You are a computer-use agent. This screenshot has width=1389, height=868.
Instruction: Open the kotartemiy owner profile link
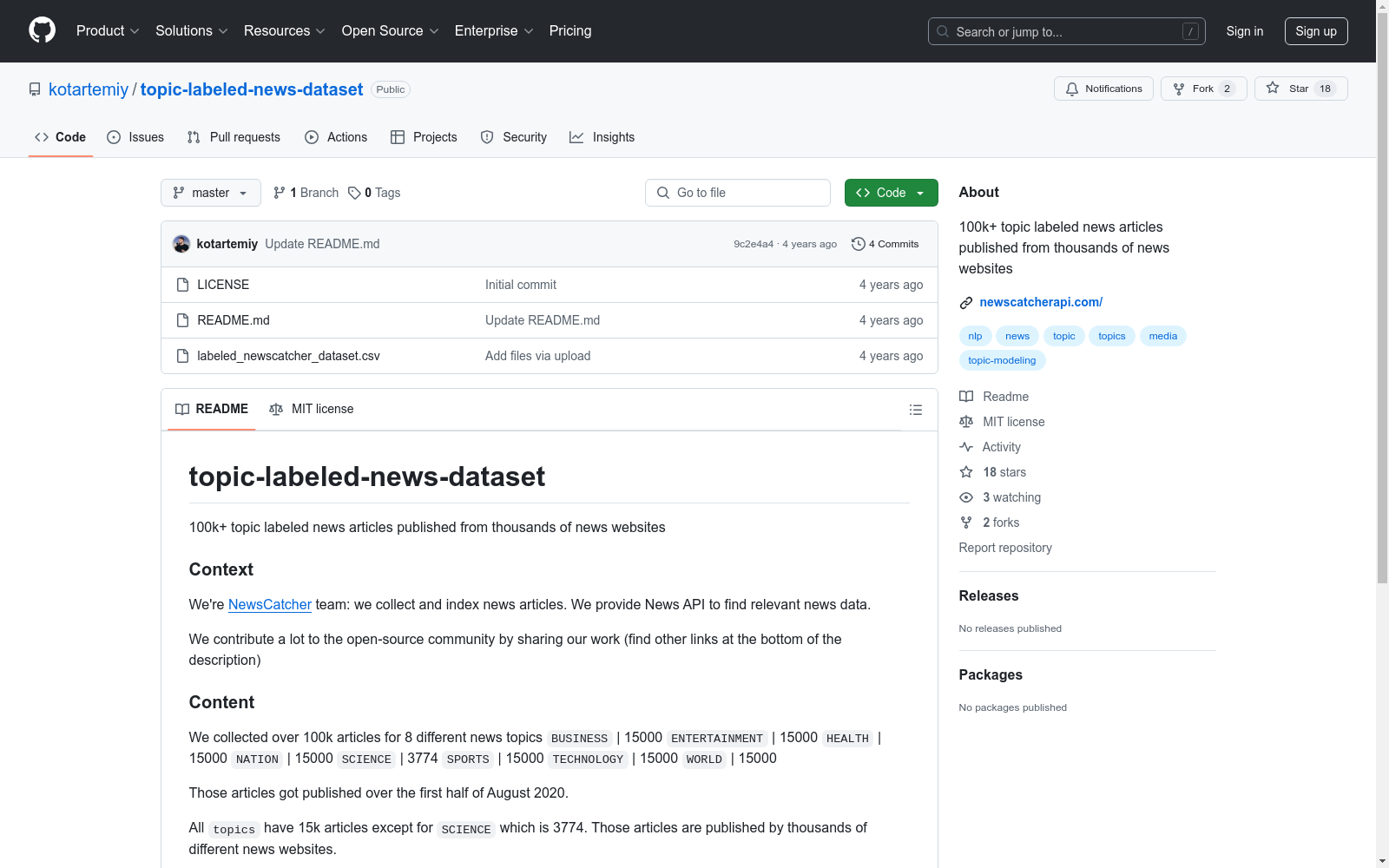point(89,89)
